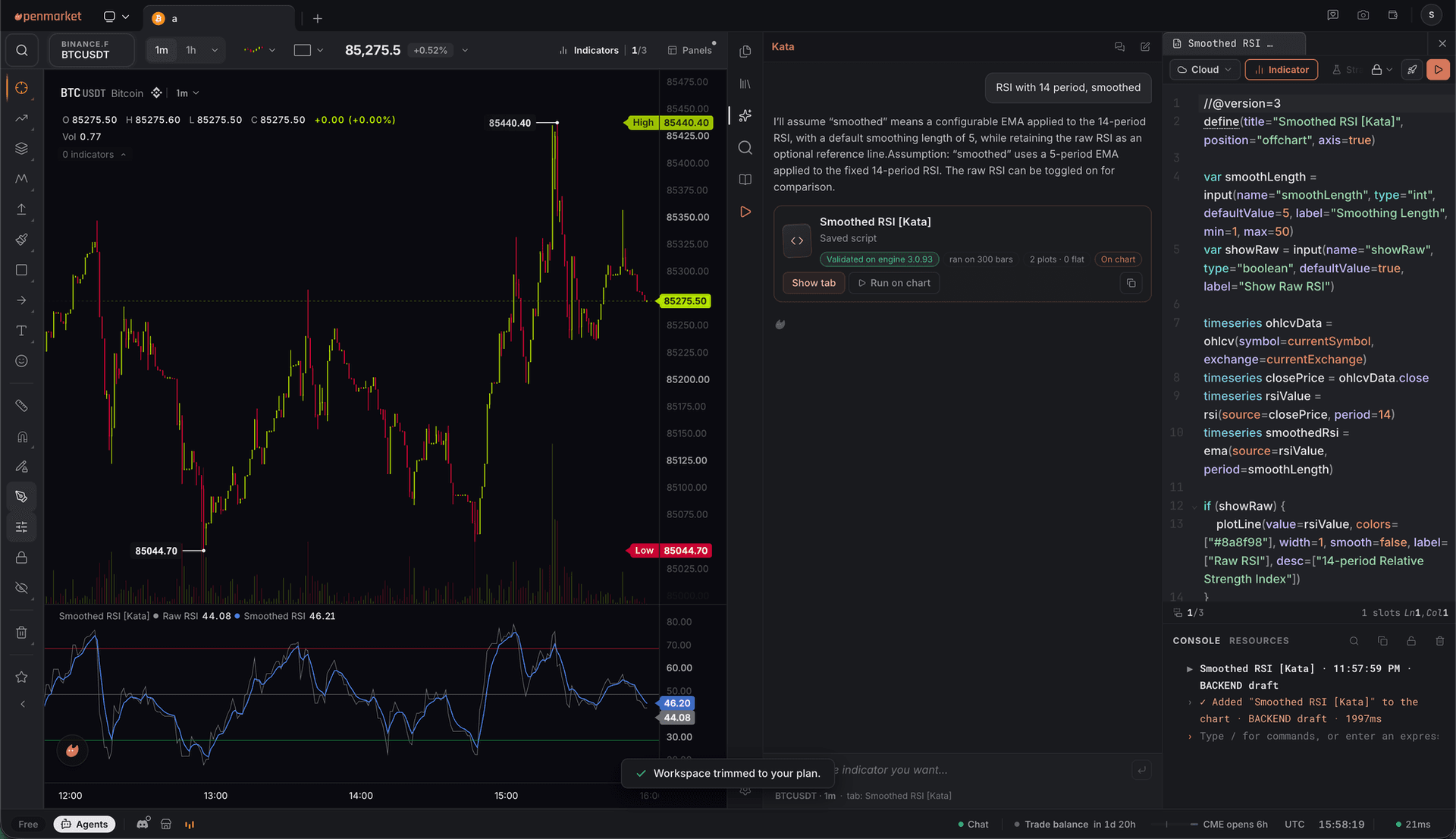Toggle hide drawings eye-slash icon
The image size is (1456, 839).
pos(21,588)
